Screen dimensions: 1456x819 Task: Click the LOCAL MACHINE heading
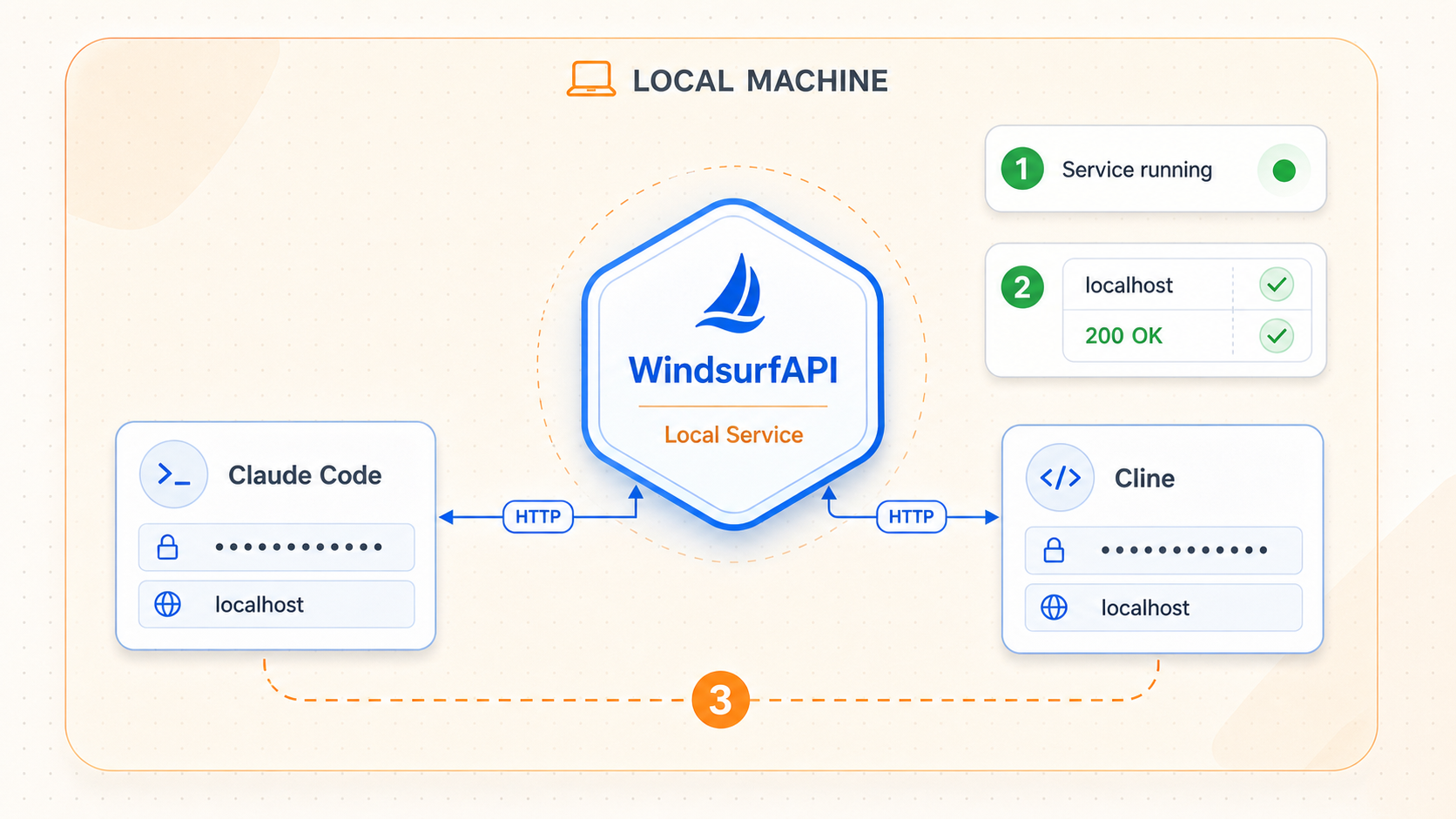[x=760, y=81]
